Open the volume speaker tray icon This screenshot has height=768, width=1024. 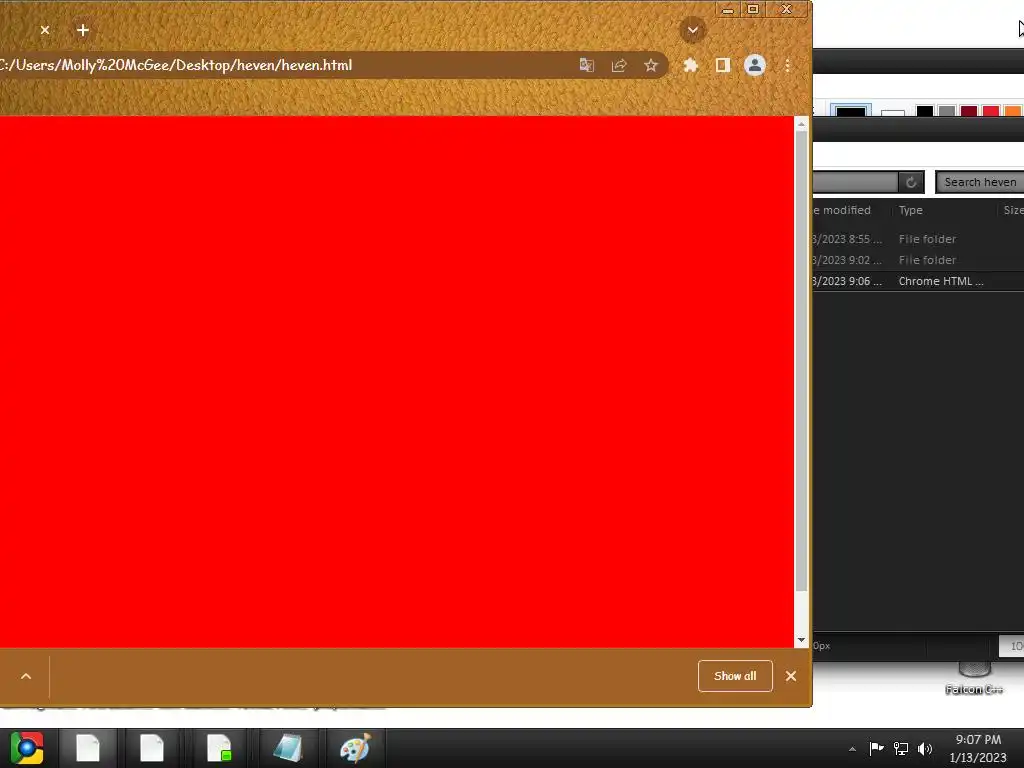(x=925, y=748)
